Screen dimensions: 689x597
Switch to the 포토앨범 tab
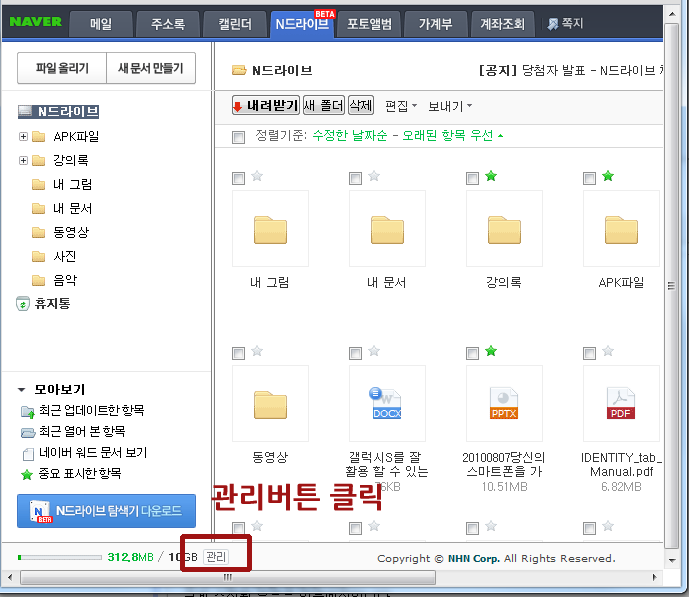369,24
